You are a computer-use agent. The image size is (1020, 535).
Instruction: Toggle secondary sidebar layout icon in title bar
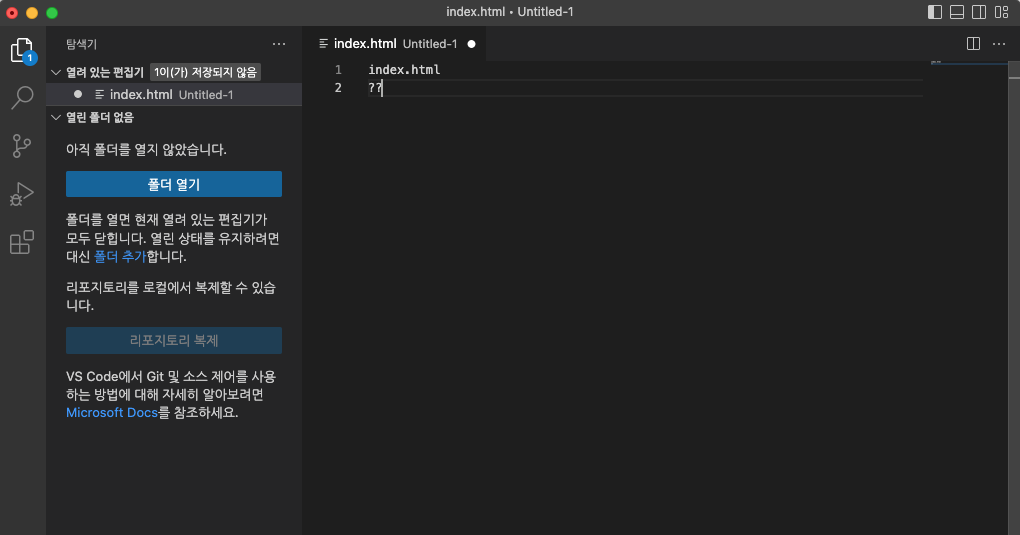point(979,12)
